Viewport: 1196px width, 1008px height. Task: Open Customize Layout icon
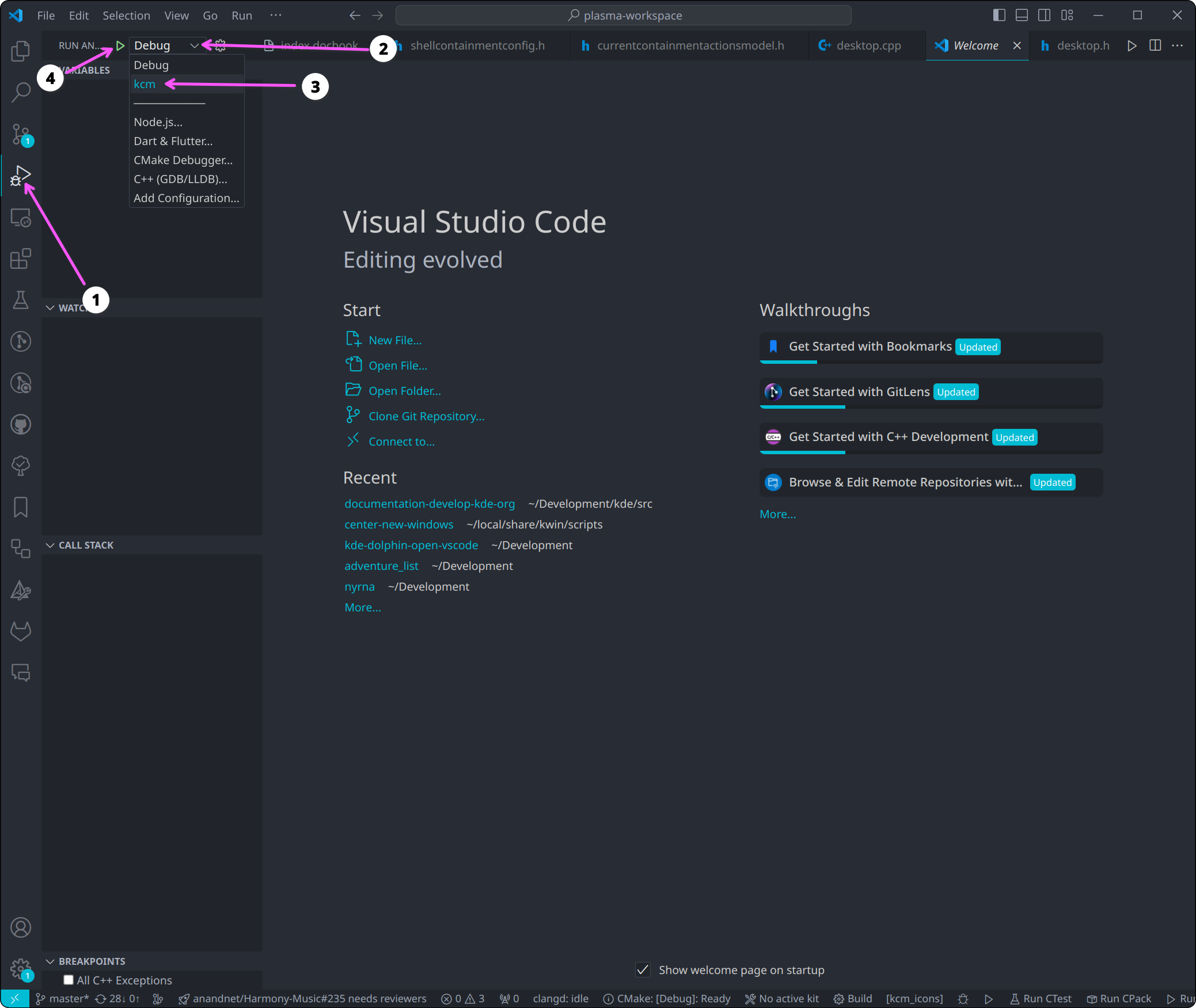click(x=1067, y=16)
